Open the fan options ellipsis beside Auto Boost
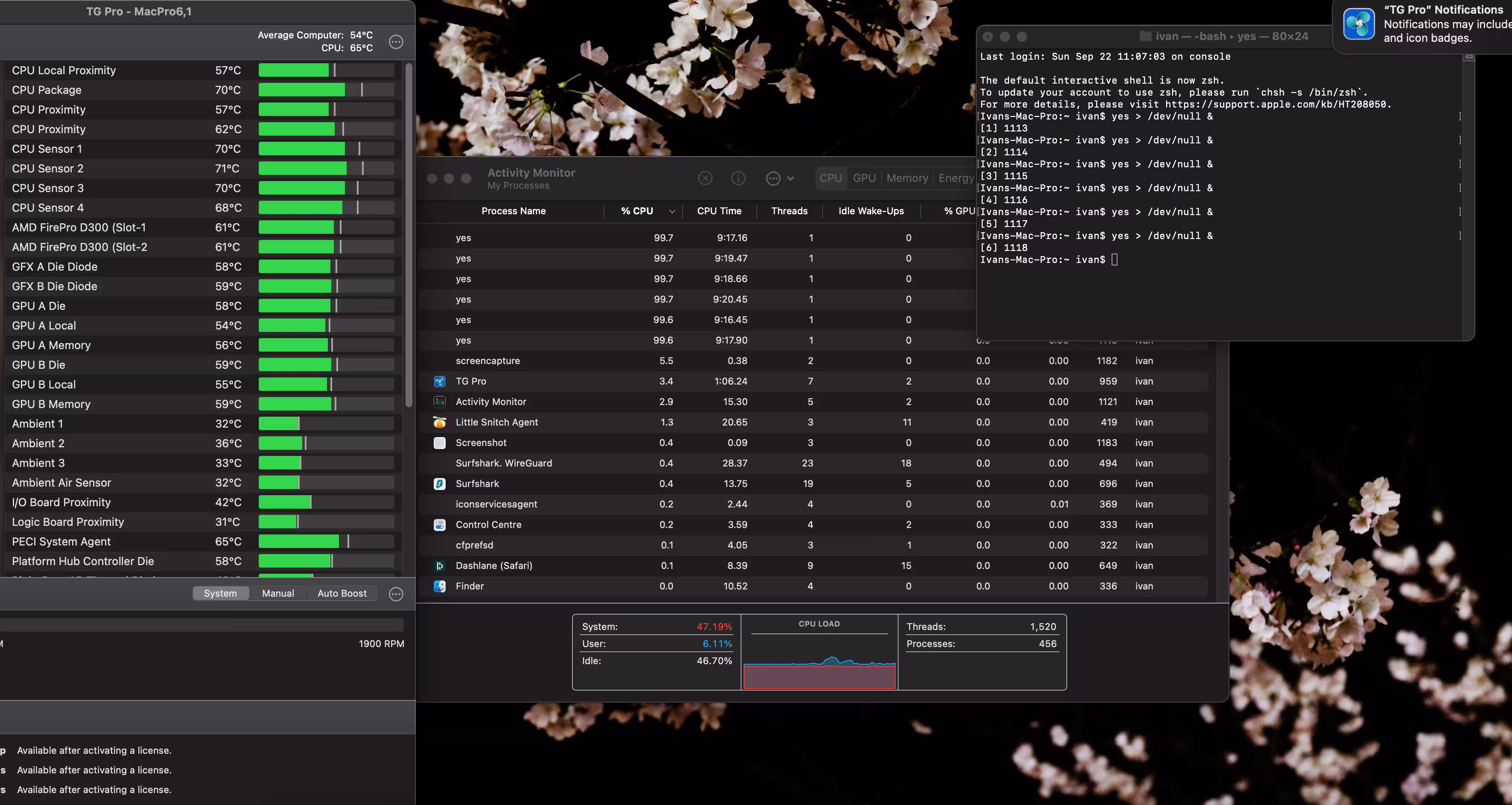 (x=396, y=594)
